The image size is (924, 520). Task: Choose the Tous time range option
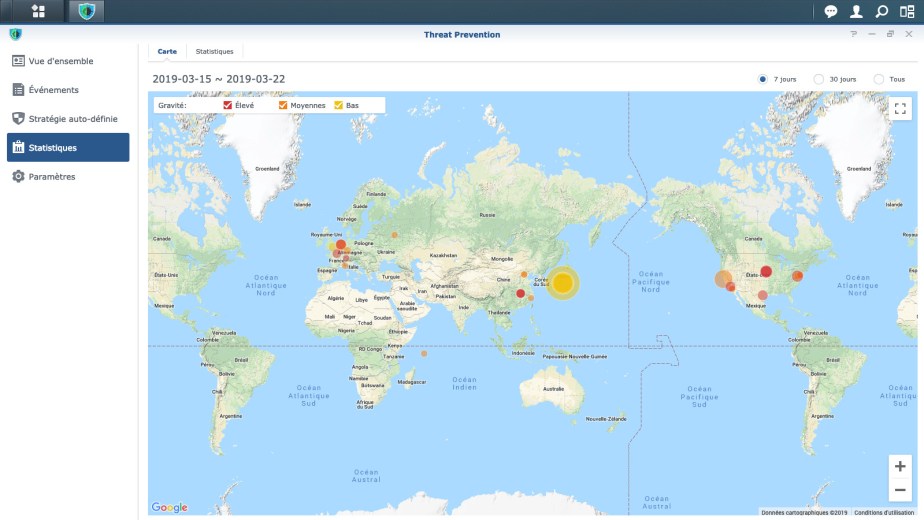pyautogui.click(x=879, y=79)
